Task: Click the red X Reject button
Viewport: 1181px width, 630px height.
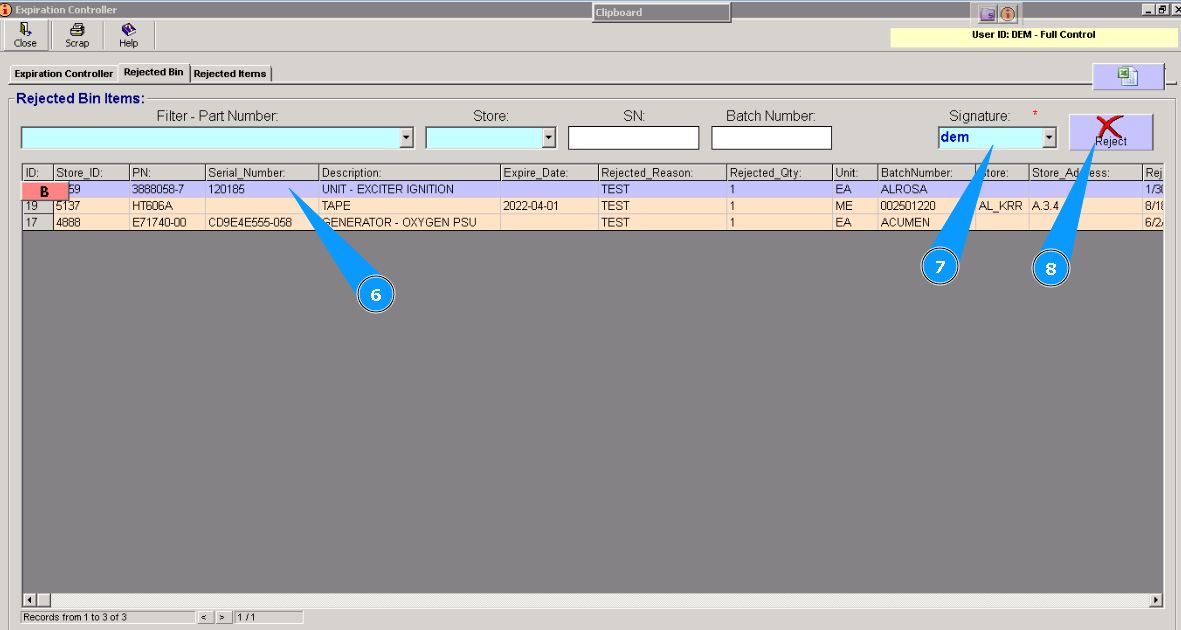Action: (x=1110, y=132)
